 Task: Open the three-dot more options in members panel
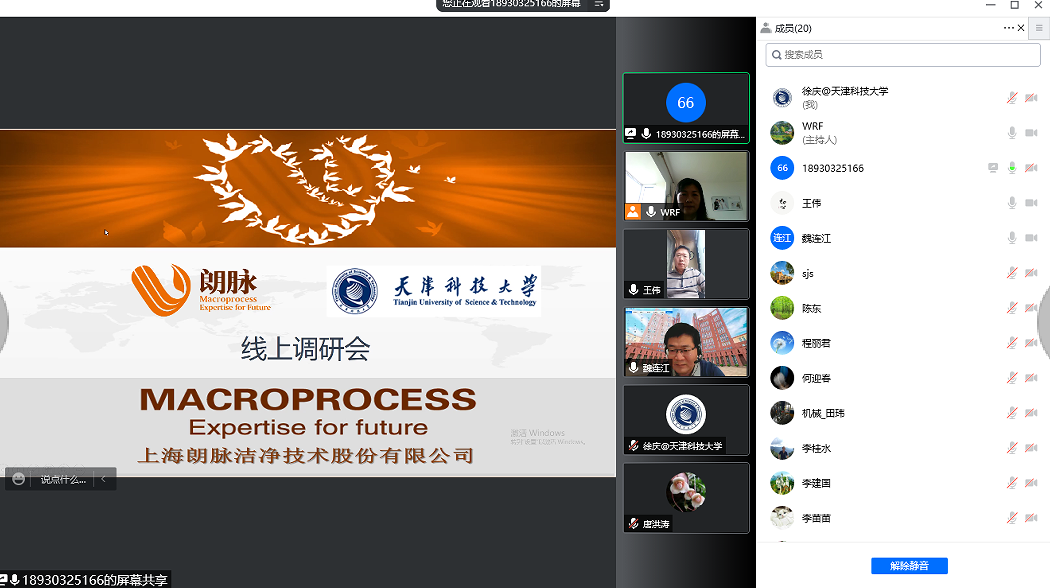tap(1008, 28)
